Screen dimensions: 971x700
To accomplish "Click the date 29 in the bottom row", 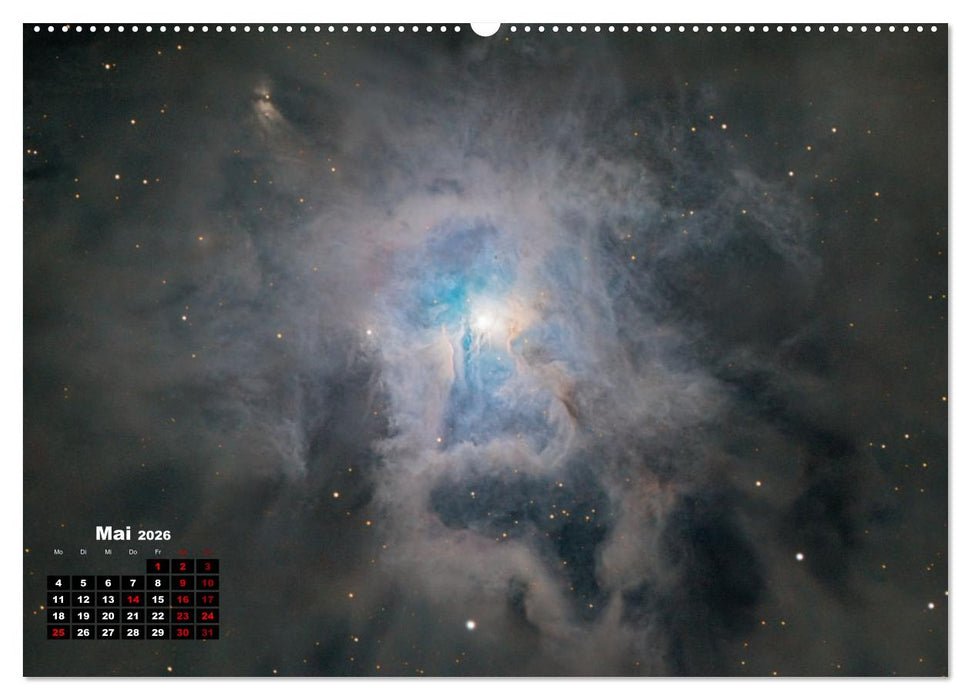I will click(157, 632).
